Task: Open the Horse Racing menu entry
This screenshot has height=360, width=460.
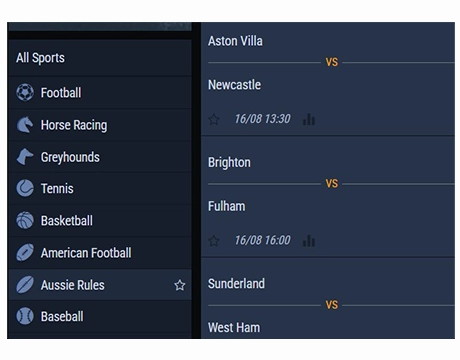Action: tap(100, 125)
